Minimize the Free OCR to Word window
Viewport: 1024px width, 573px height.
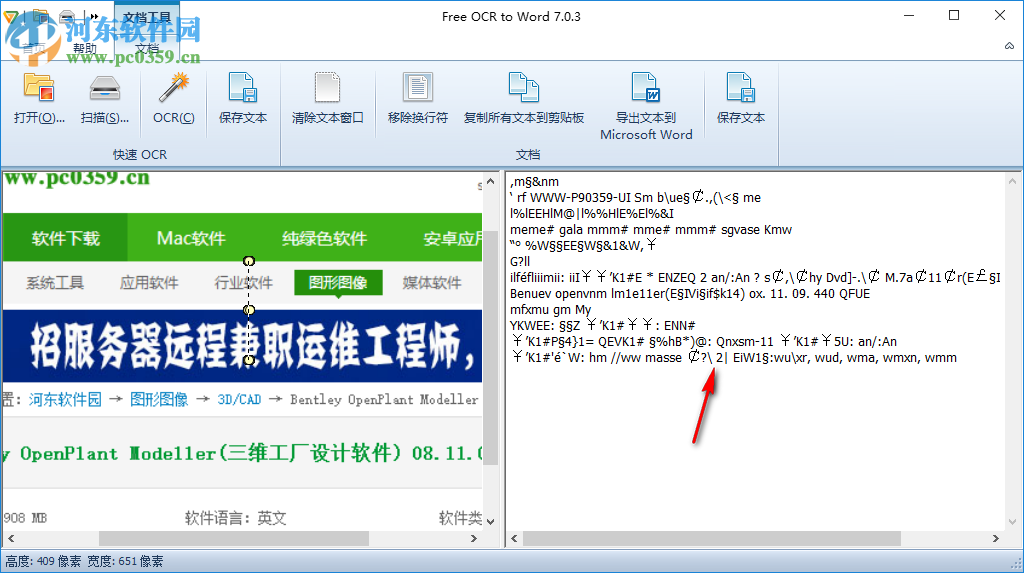[x=908, y=16]
